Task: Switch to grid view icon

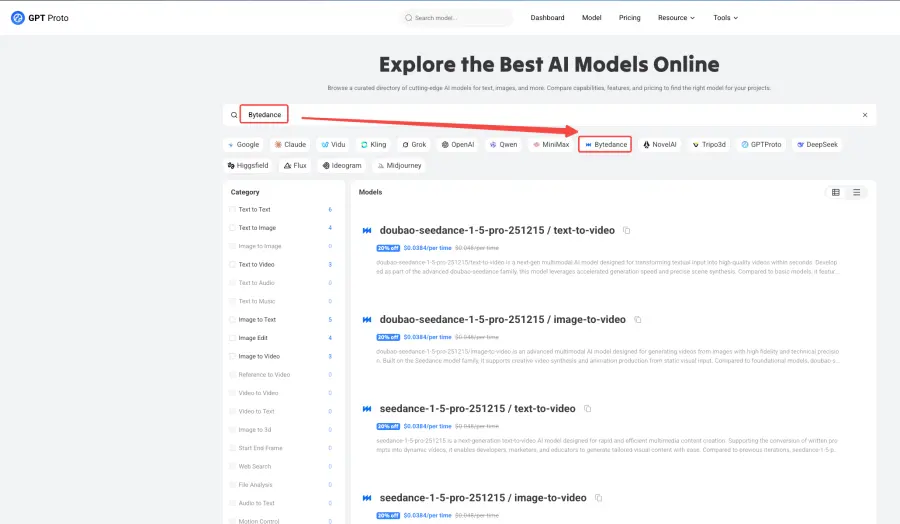Action: point(836,192)
